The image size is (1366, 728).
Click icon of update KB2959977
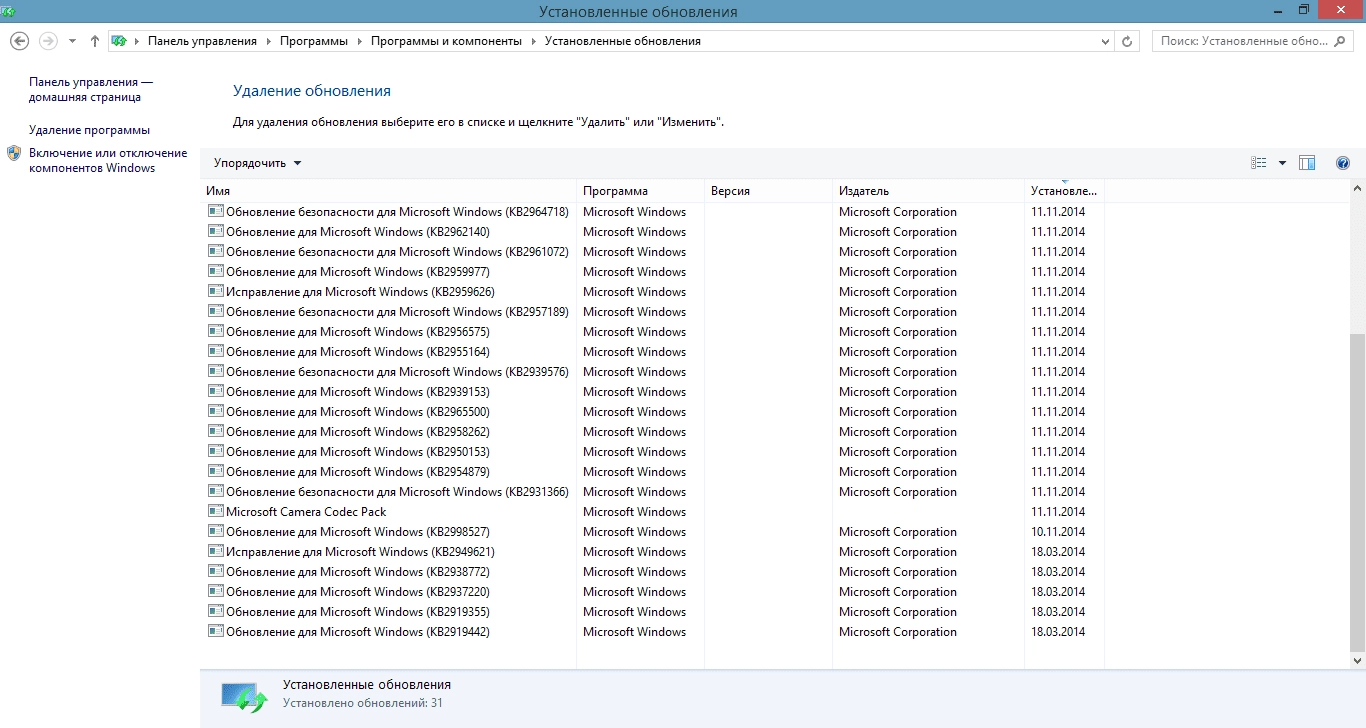click(215, 271)
